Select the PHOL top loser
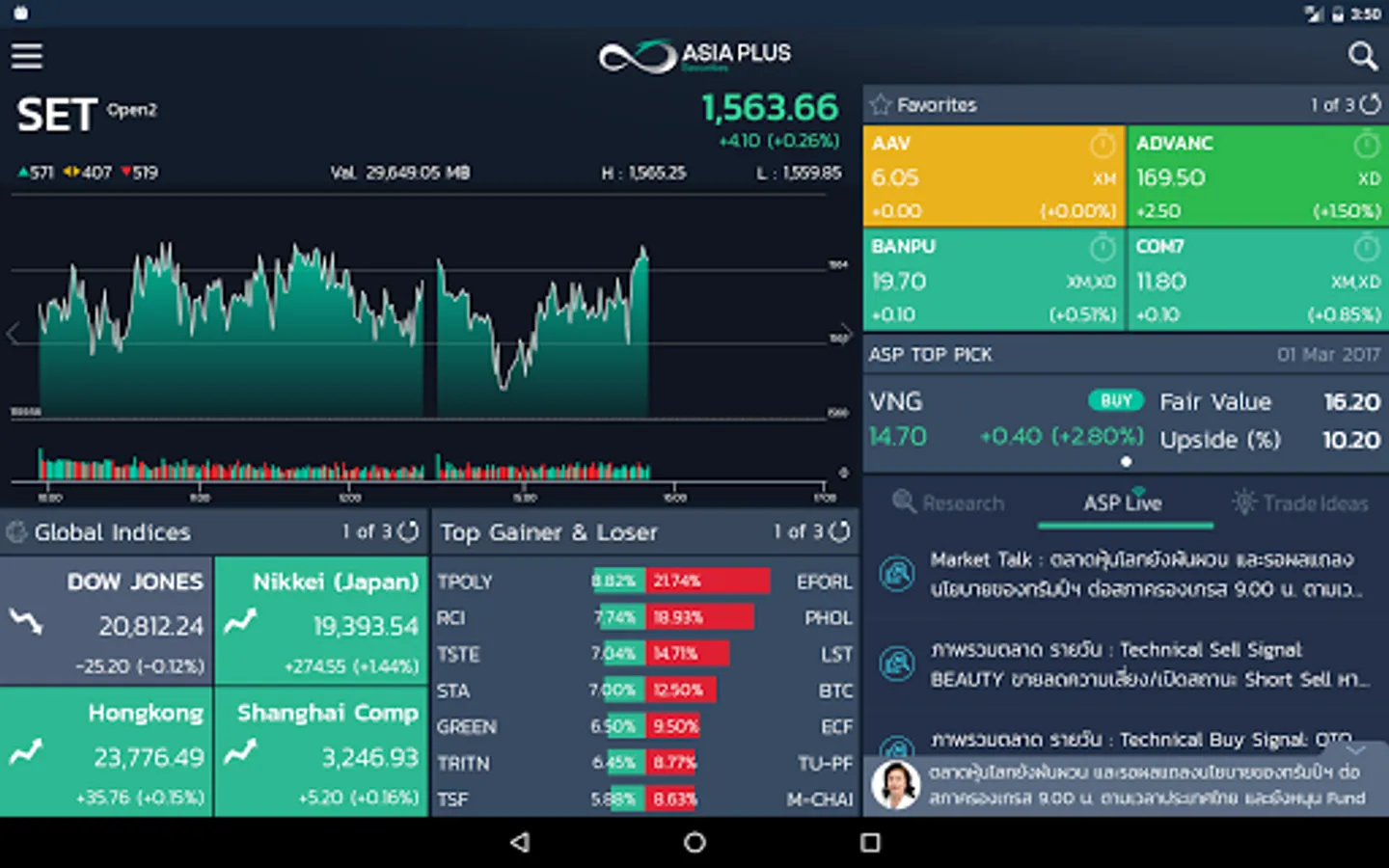This screenshot has width=1389, height=868. pos(830,617)
